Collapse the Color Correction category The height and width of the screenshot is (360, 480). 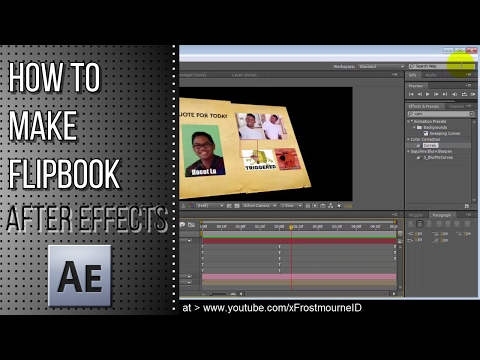pyautogui.click(x=409, y=139)
